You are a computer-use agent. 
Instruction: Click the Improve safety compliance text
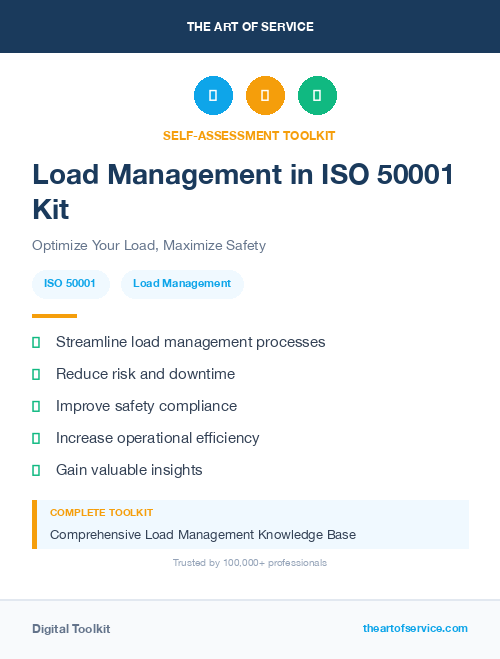point(146,406)
